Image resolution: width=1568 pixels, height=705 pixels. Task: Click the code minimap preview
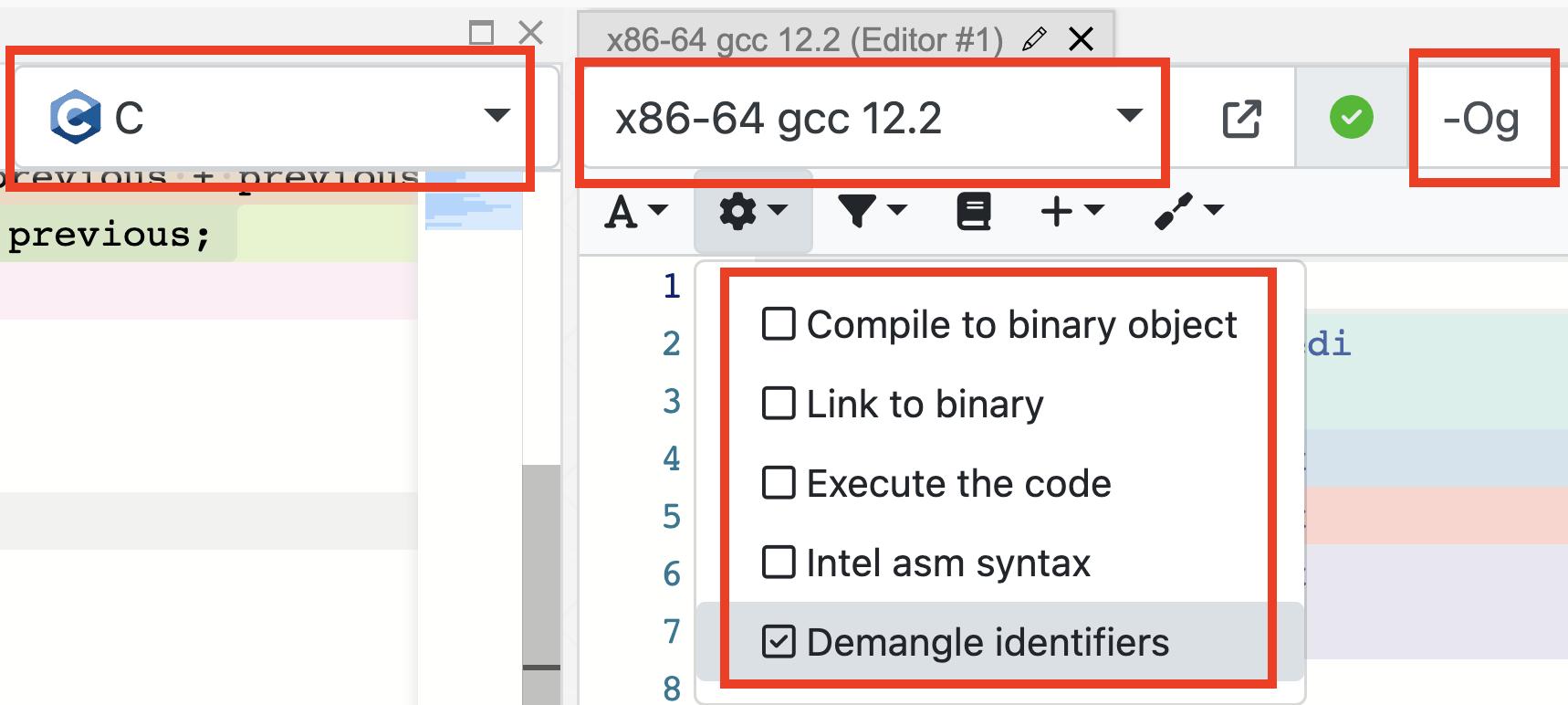tap(473, 201)
